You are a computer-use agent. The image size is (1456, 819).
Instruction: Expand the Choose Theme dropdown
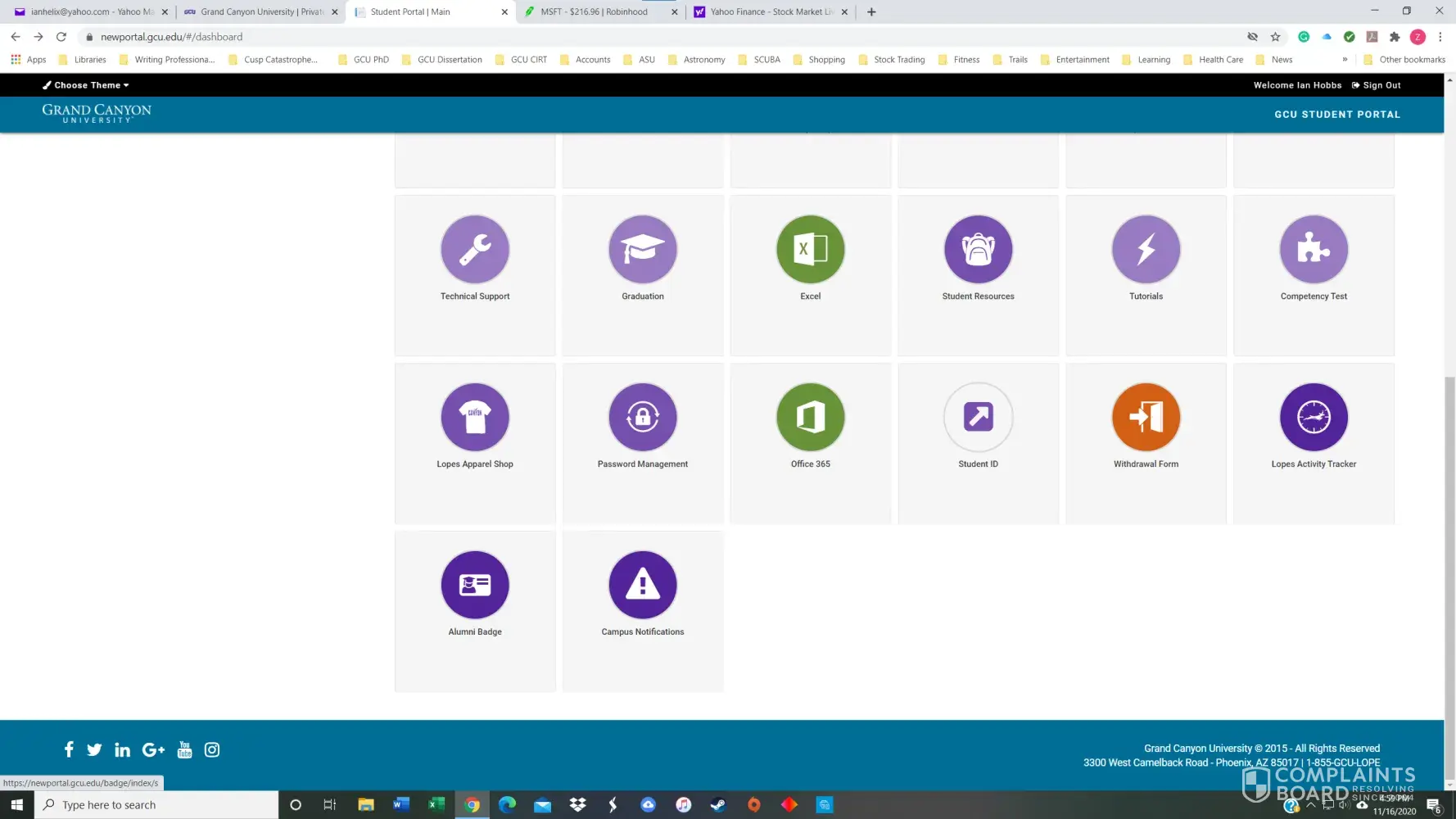87,85
